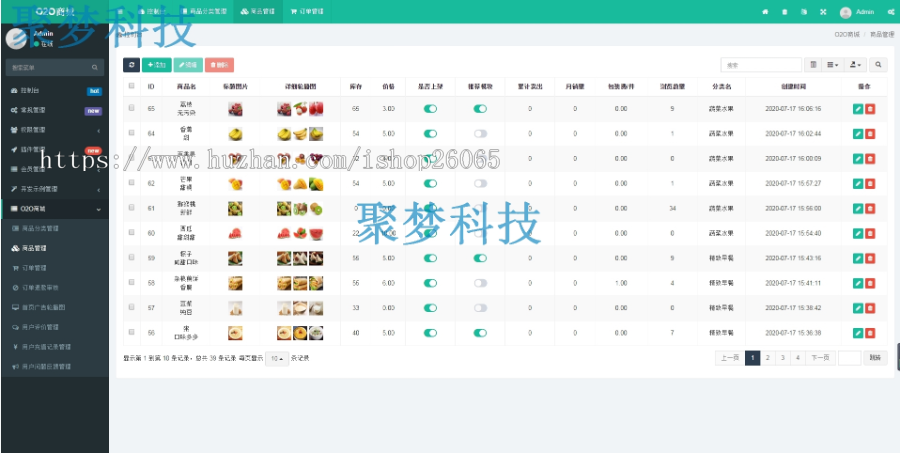
Task: Go to pagination page 4
Action: point(797,358)
